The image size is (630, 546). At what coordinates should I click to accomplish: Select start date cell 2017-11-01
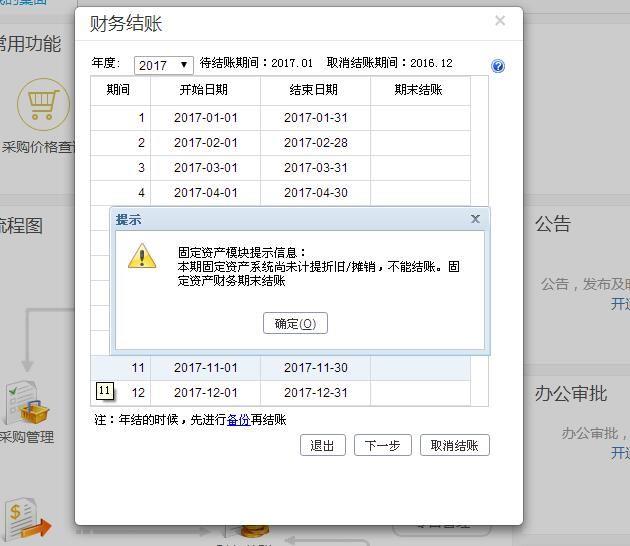[205, 368]
